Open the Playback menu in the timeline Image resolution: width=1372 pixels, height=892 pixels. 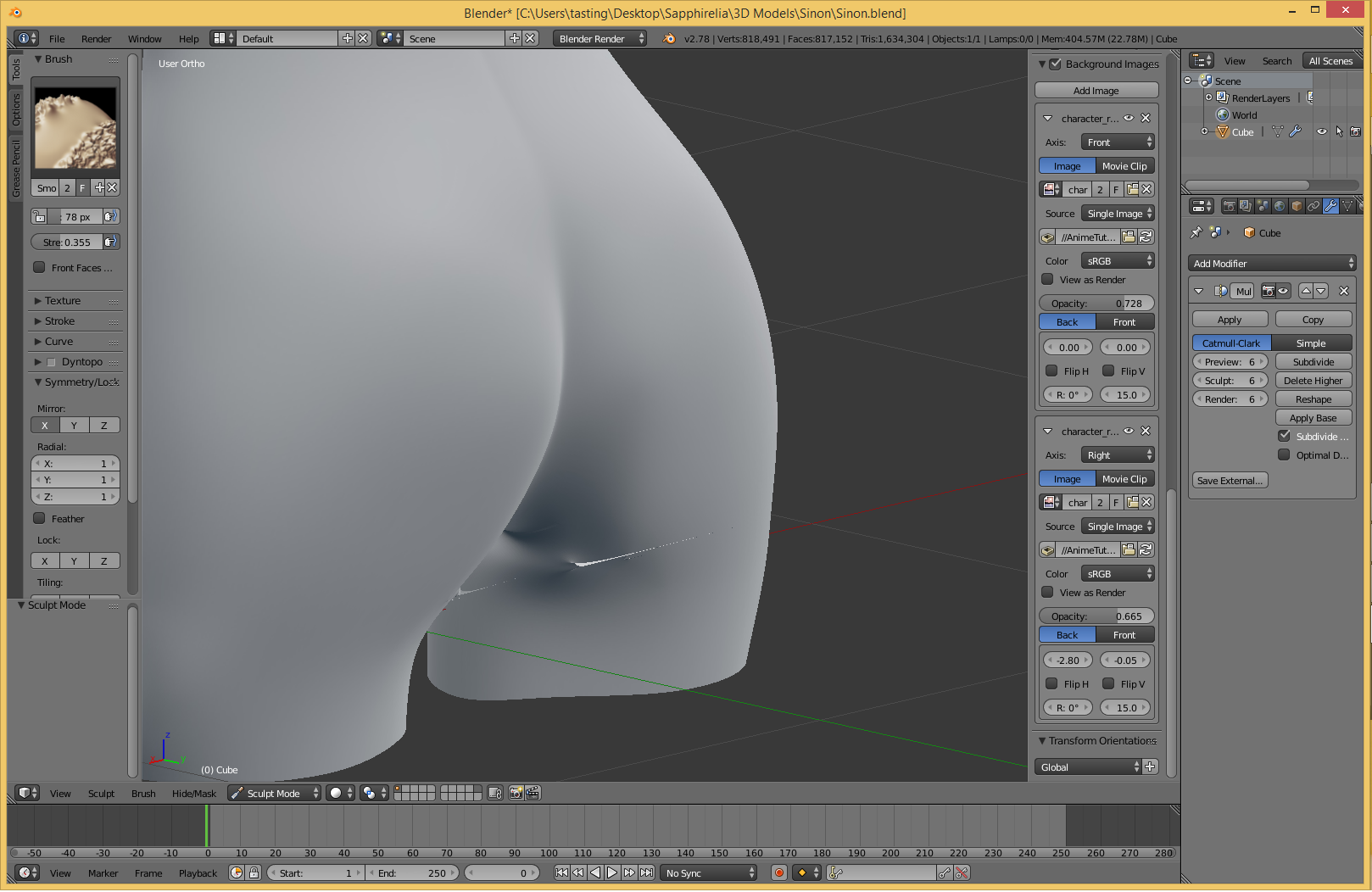pyautogui.click(x=198, y=872)
